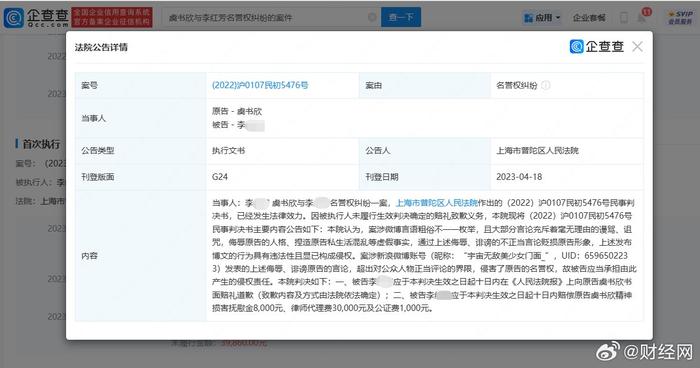Open the SVIP member service icon
The width and height of the screenshot is (700, 368).
(x=680, y=17)
